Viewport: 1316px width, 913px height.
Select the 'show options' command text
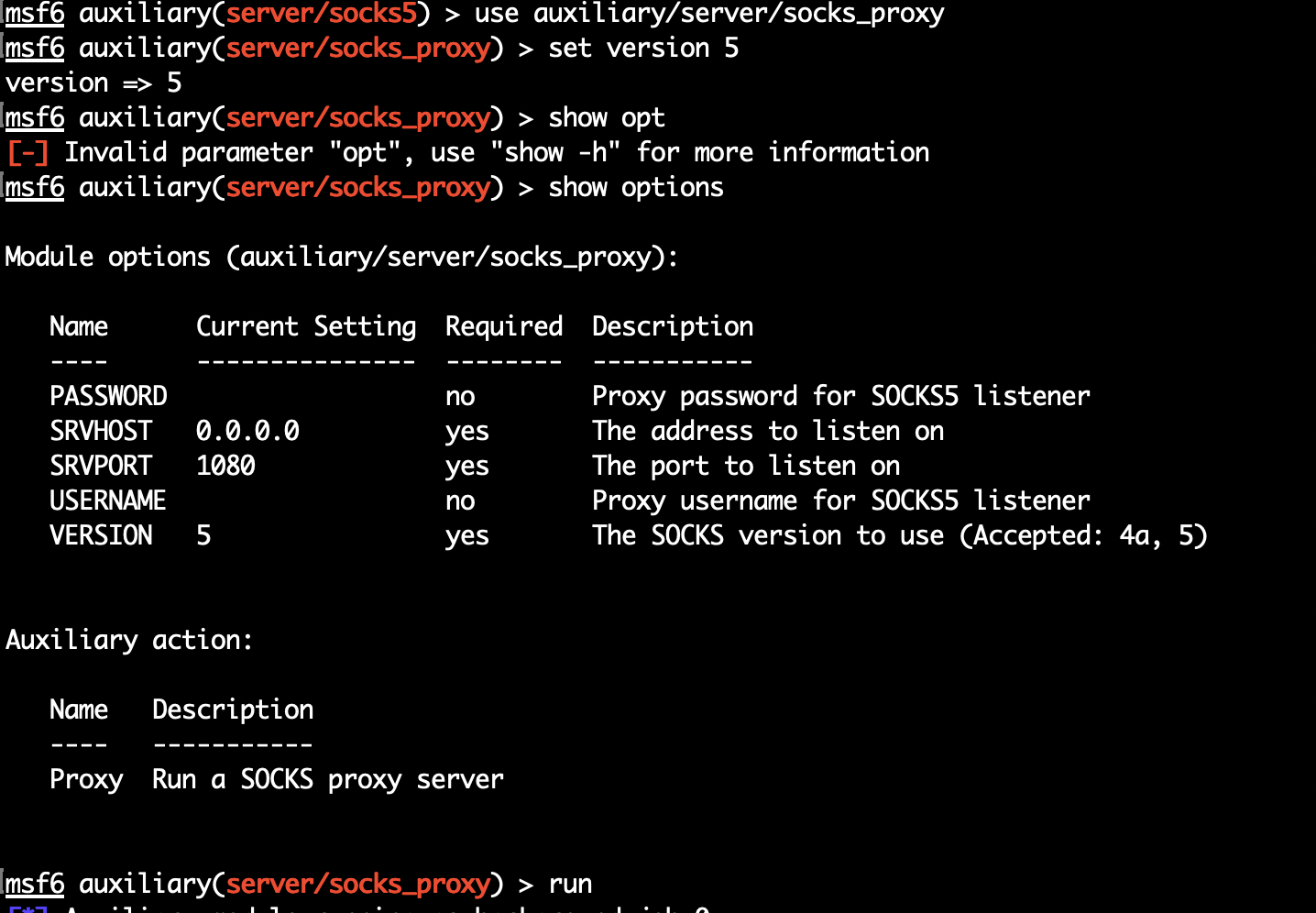[635, 186]
